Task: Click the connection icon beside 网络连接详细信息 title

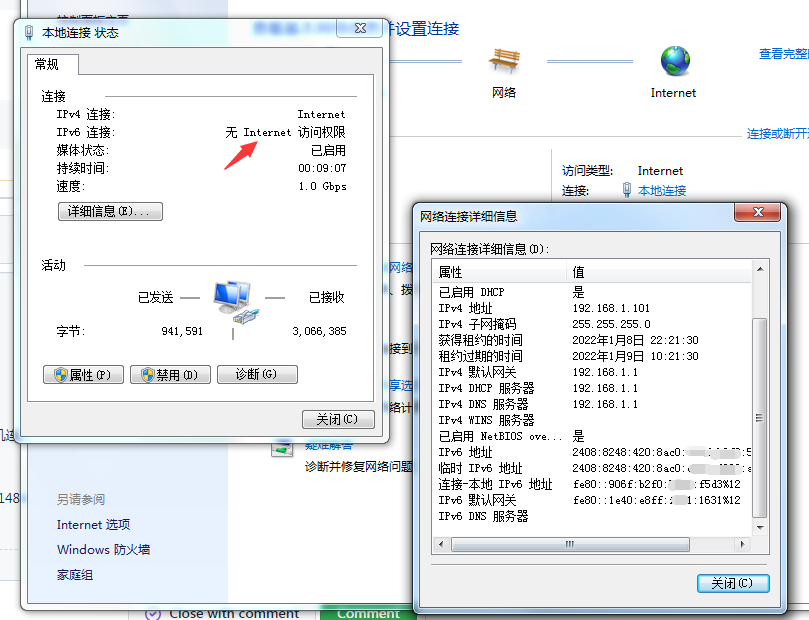Action: pyautogui.click(x=422, y=212)
